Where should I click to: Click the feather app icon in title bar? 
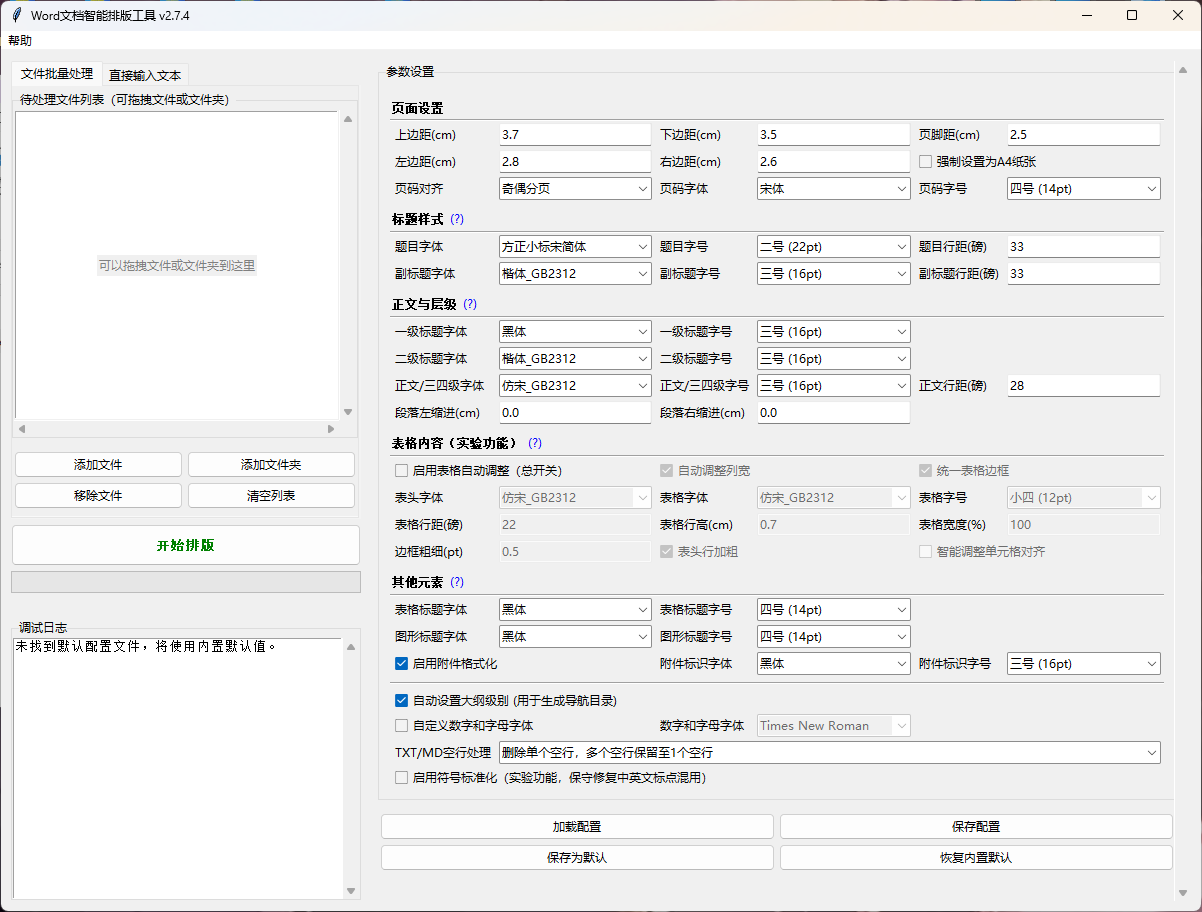(x=16, y=15)
